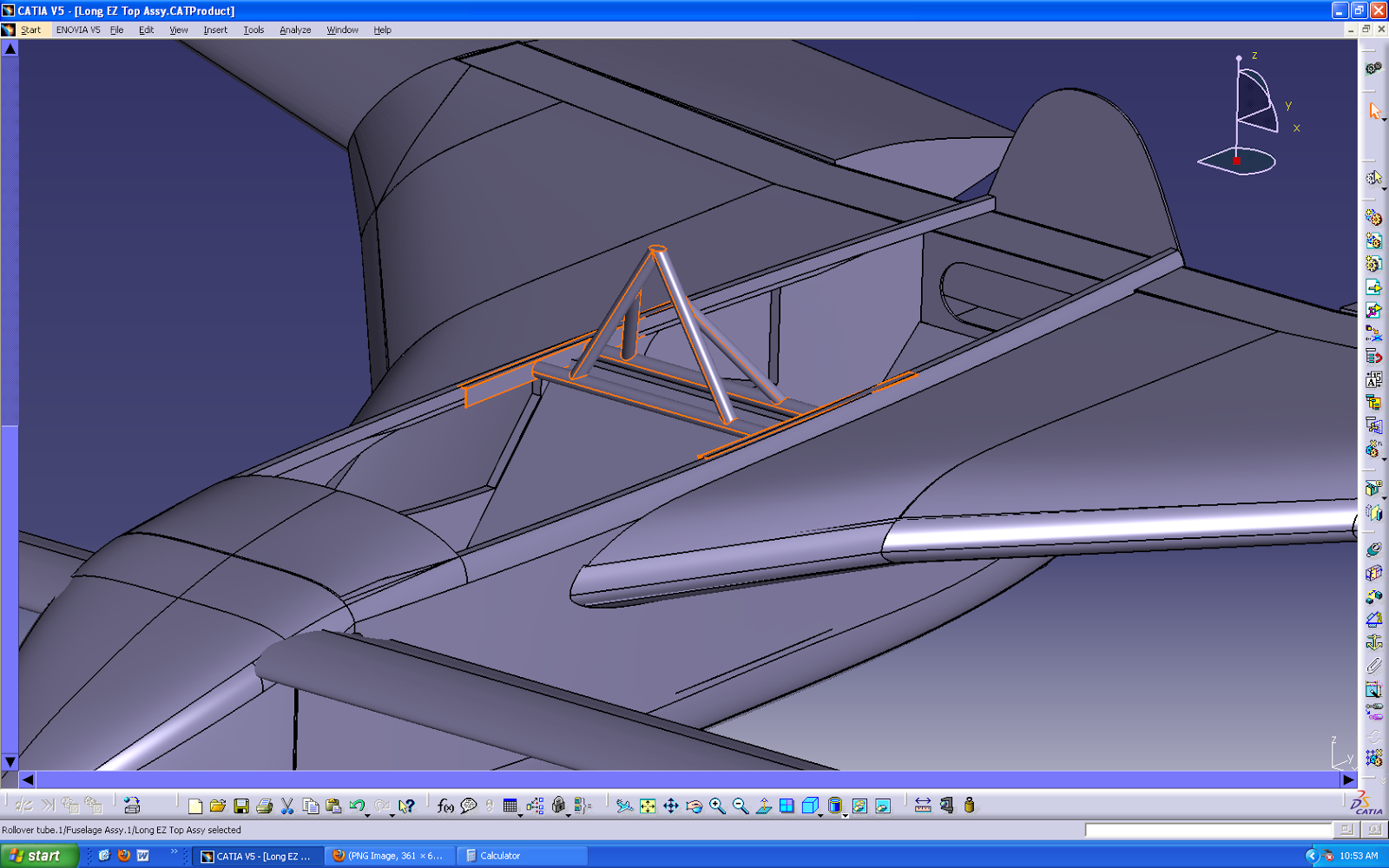The image size is (1389, 868).
Task: Open the isometric view cube dropdown
Action: tap(820, 817)
